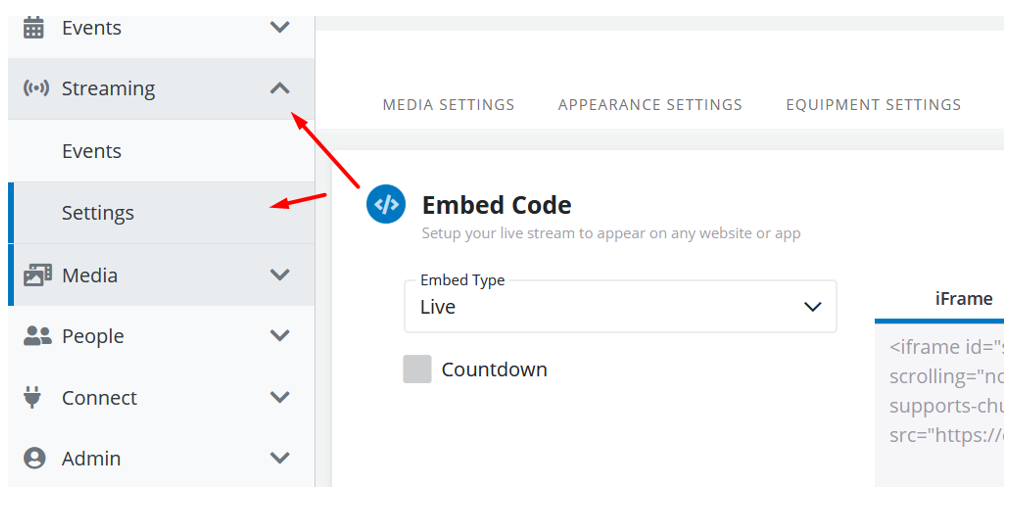This screenshot has height=509, width=1013.
Task: Click the Admin user circle icon
Action: [x=35, y=458]
